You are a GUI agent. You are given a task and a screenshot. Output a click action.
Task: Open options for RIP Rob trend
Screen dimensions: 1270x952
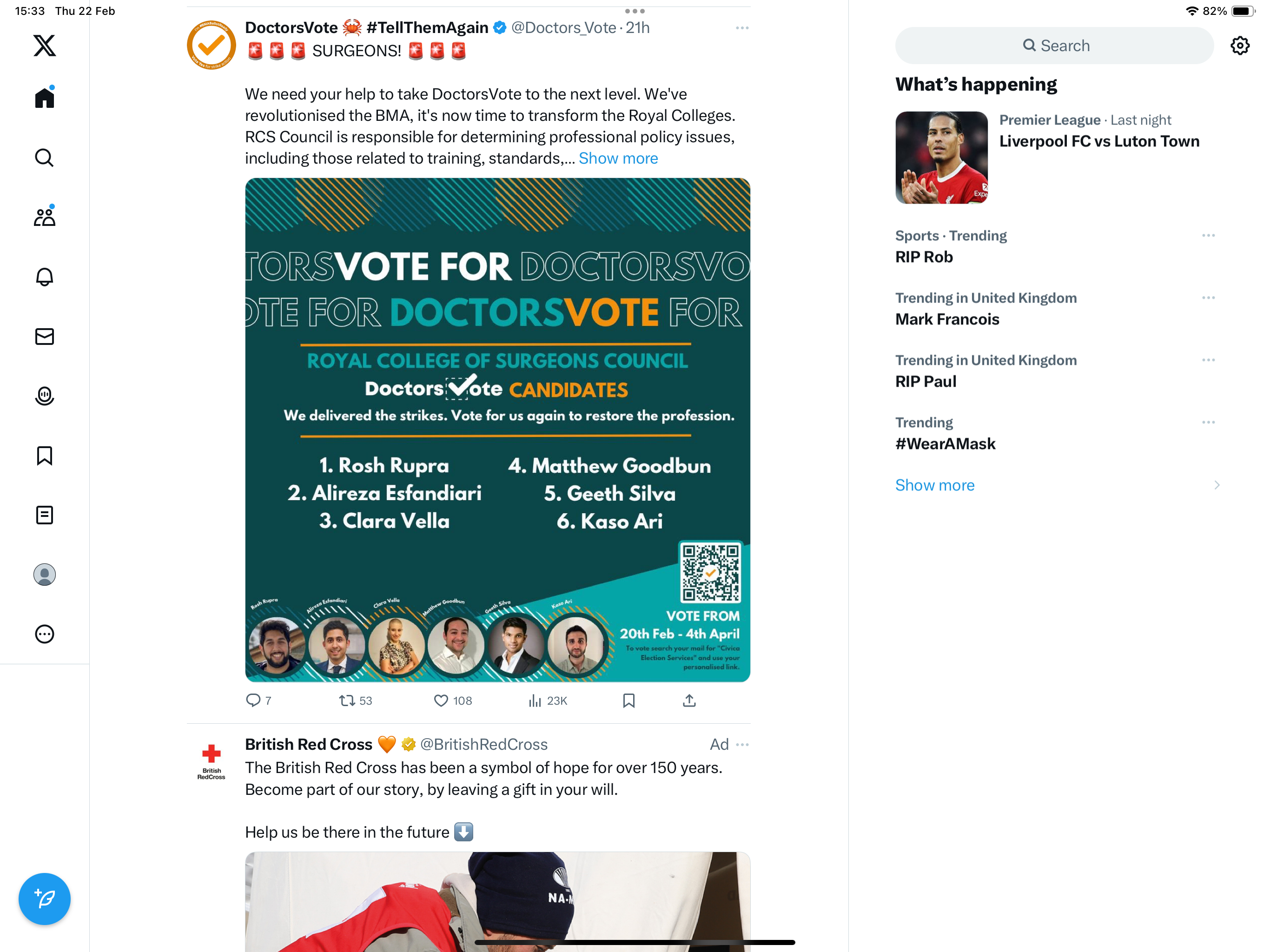click(x=1208, y=235)
